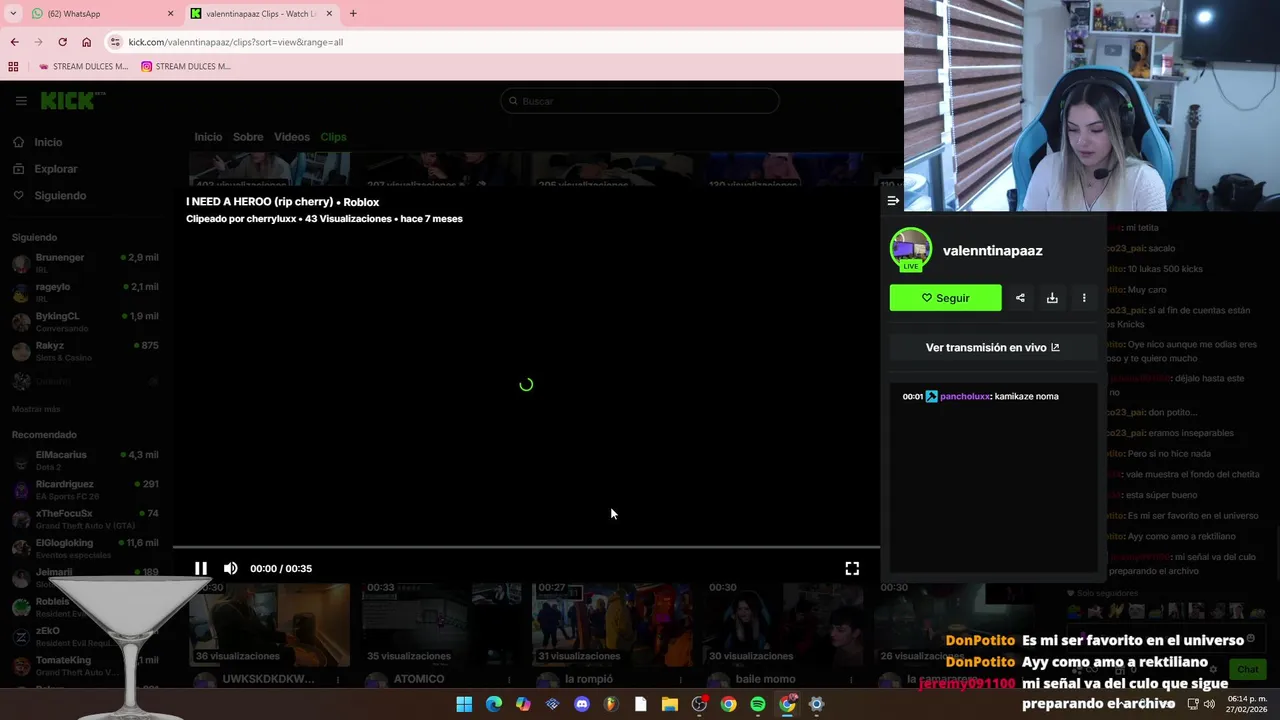Open Copilot from the taskbar
This screenshot has height=720, width=1280.
click(x=523, y=704)
